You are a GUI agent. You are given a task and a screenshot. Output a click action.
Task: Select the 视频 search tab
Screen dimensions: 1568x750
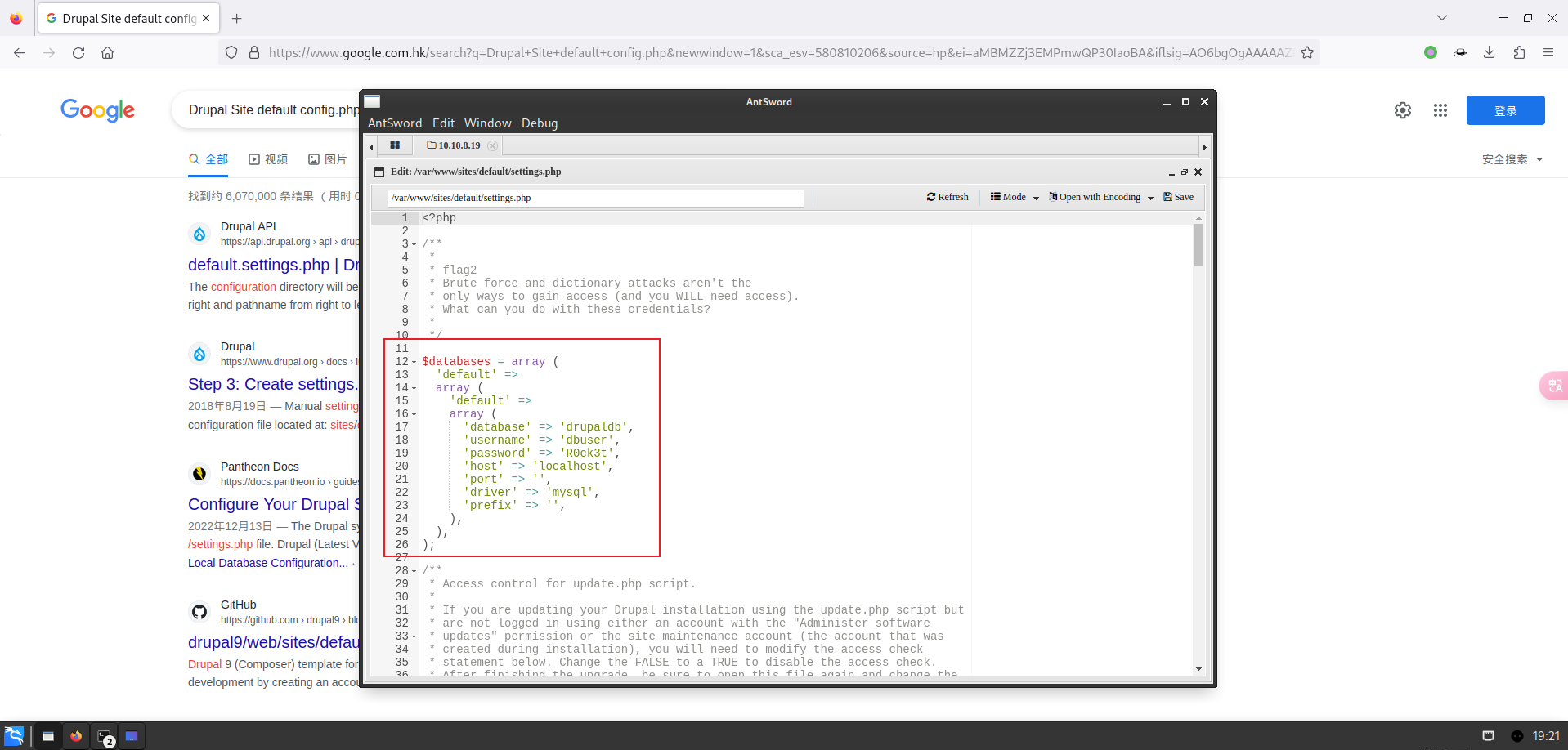[x=268, y=159]
